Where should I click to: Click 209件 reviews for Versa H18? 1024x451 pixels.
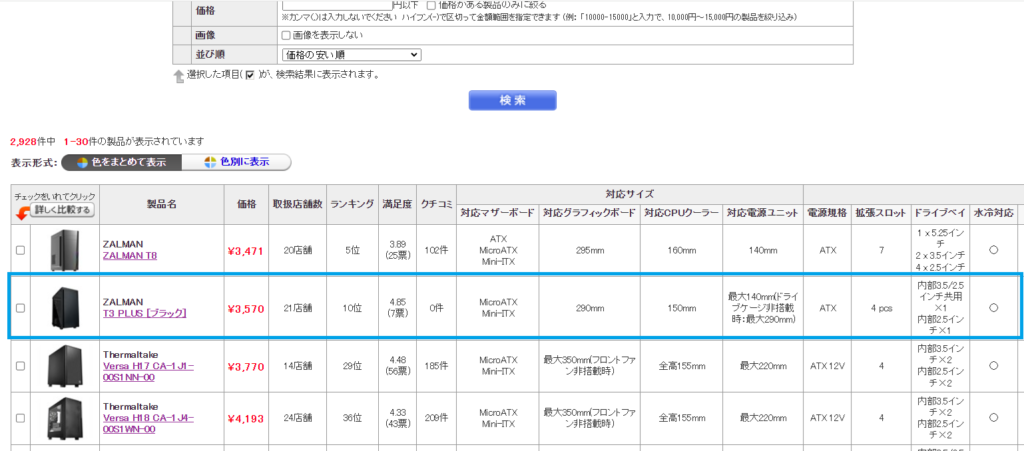pos(436,417)
